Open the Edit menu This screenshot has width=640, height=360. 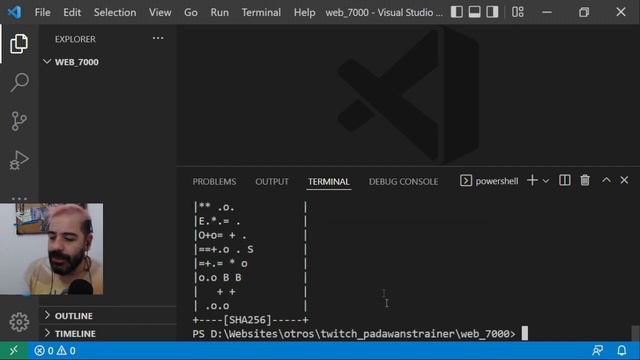pos(72,12)
